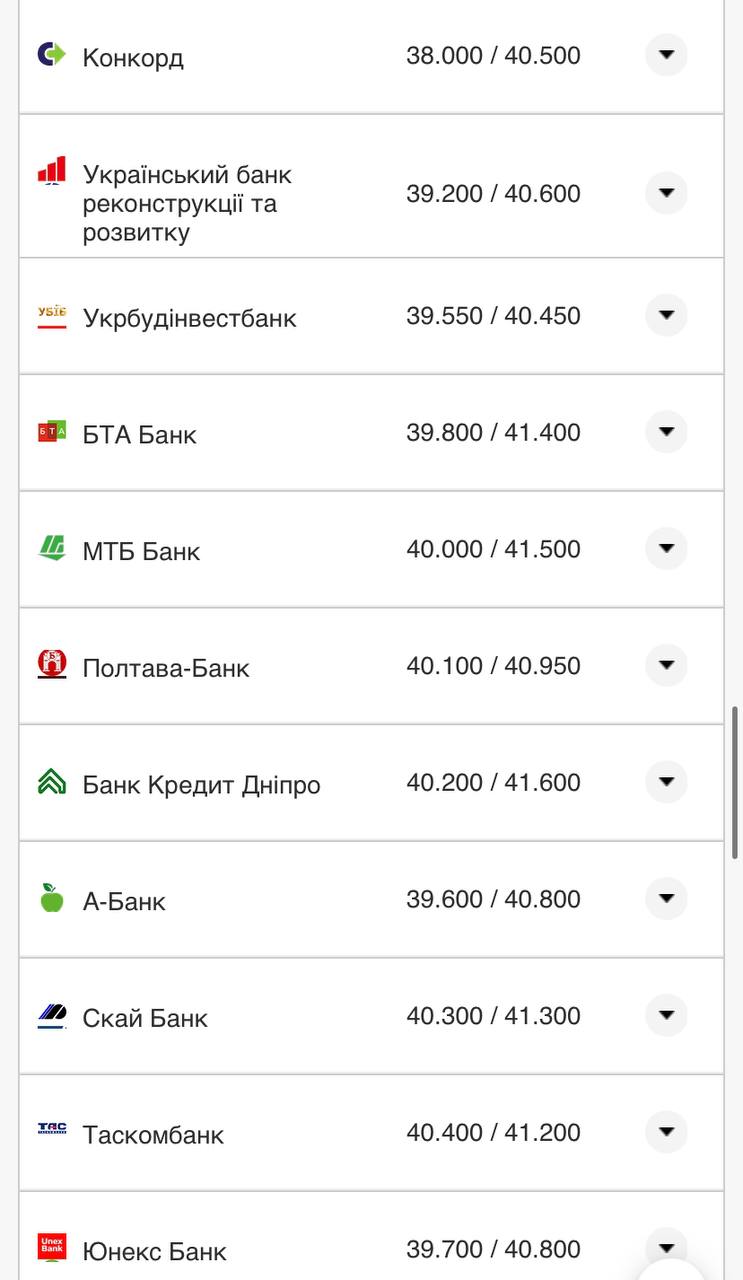Select the МТБ Банк rate 40.000 / 41.500
The height and width of the screenshot is (1280, 743).
(493, 549)
